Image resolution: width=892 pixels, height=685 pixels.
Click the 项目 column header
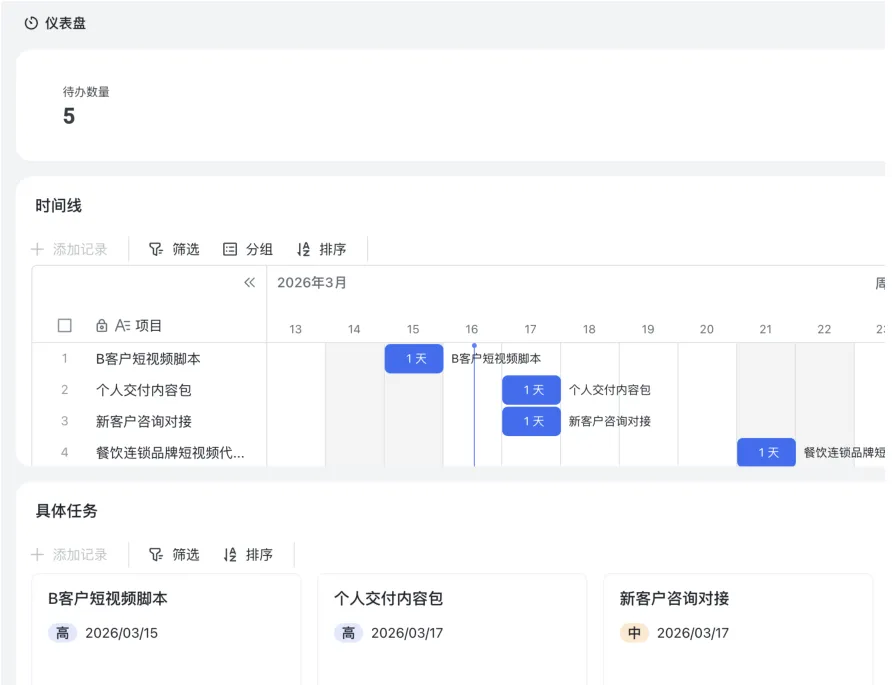pos(148,325)
